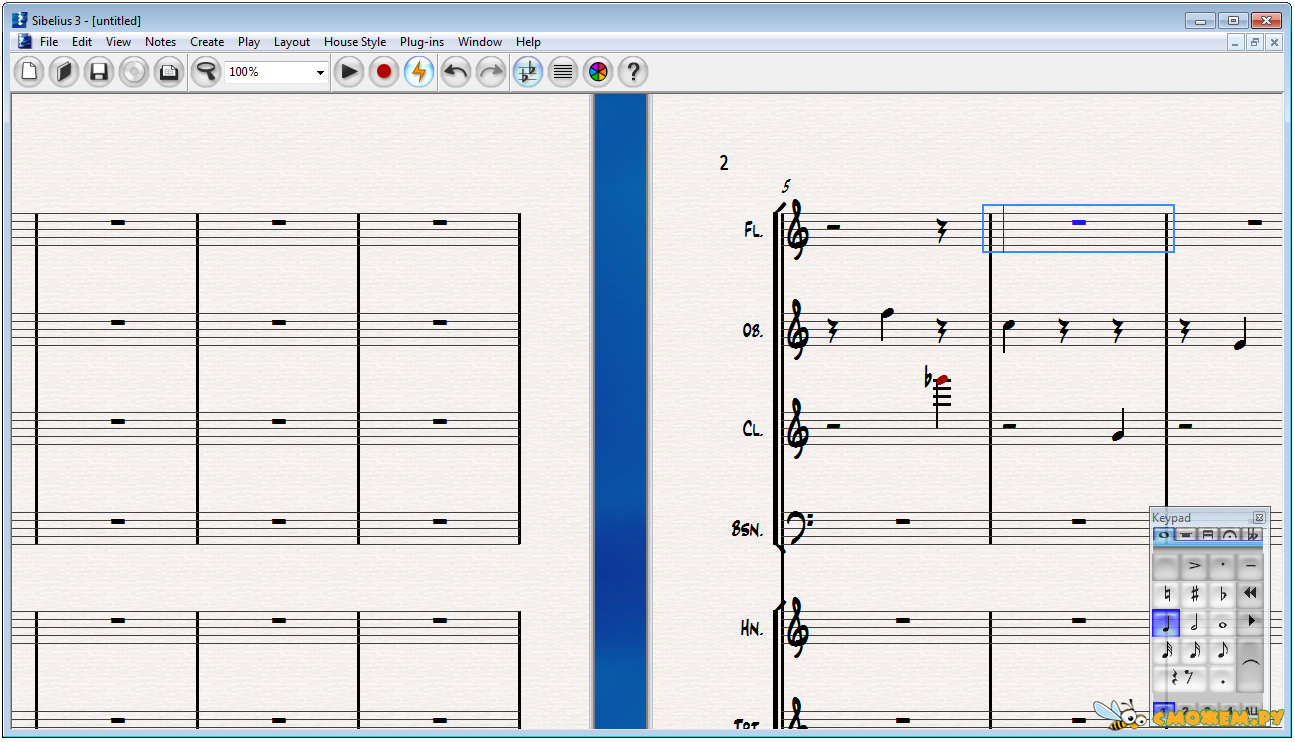Screen dimensions: 1295x742
Task: Close the Keypad panel
Action: click(x=1259, y=517)
